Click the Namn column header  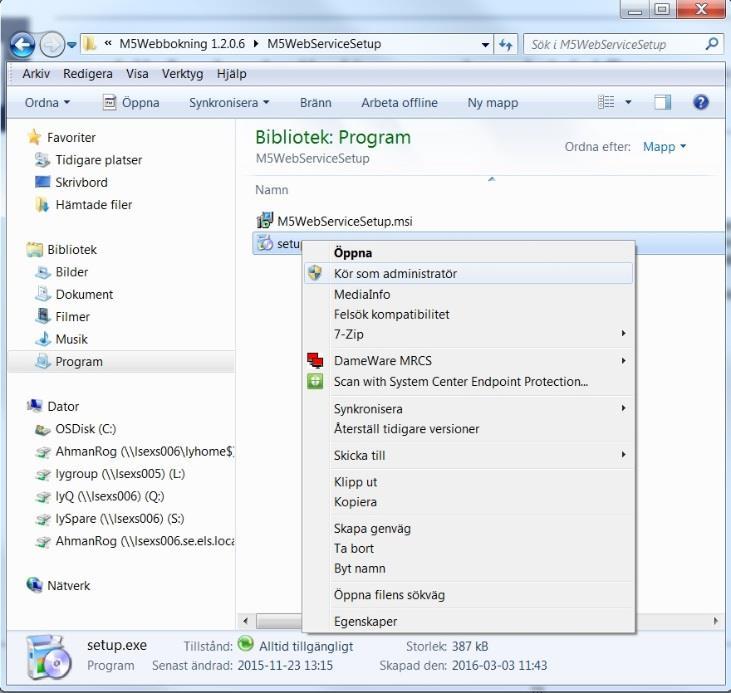click(271, 190)
